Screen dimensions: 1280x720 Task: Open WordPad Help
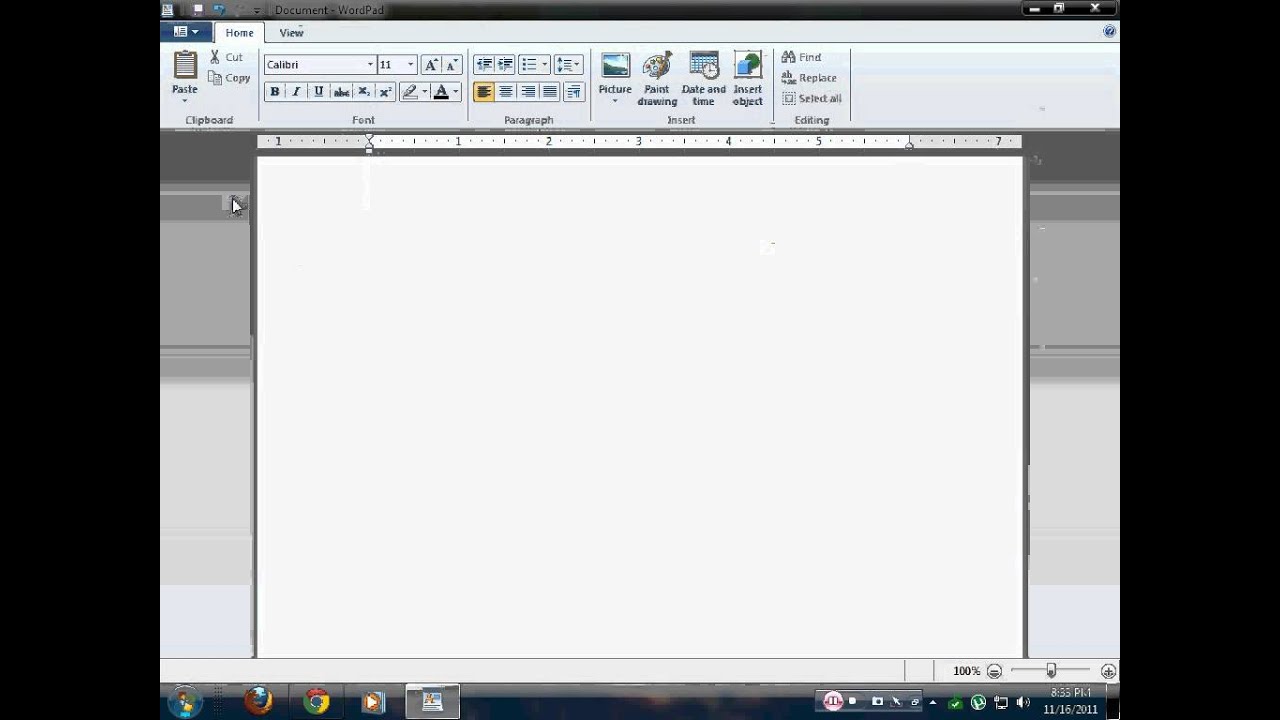(x=1109, y=32)
